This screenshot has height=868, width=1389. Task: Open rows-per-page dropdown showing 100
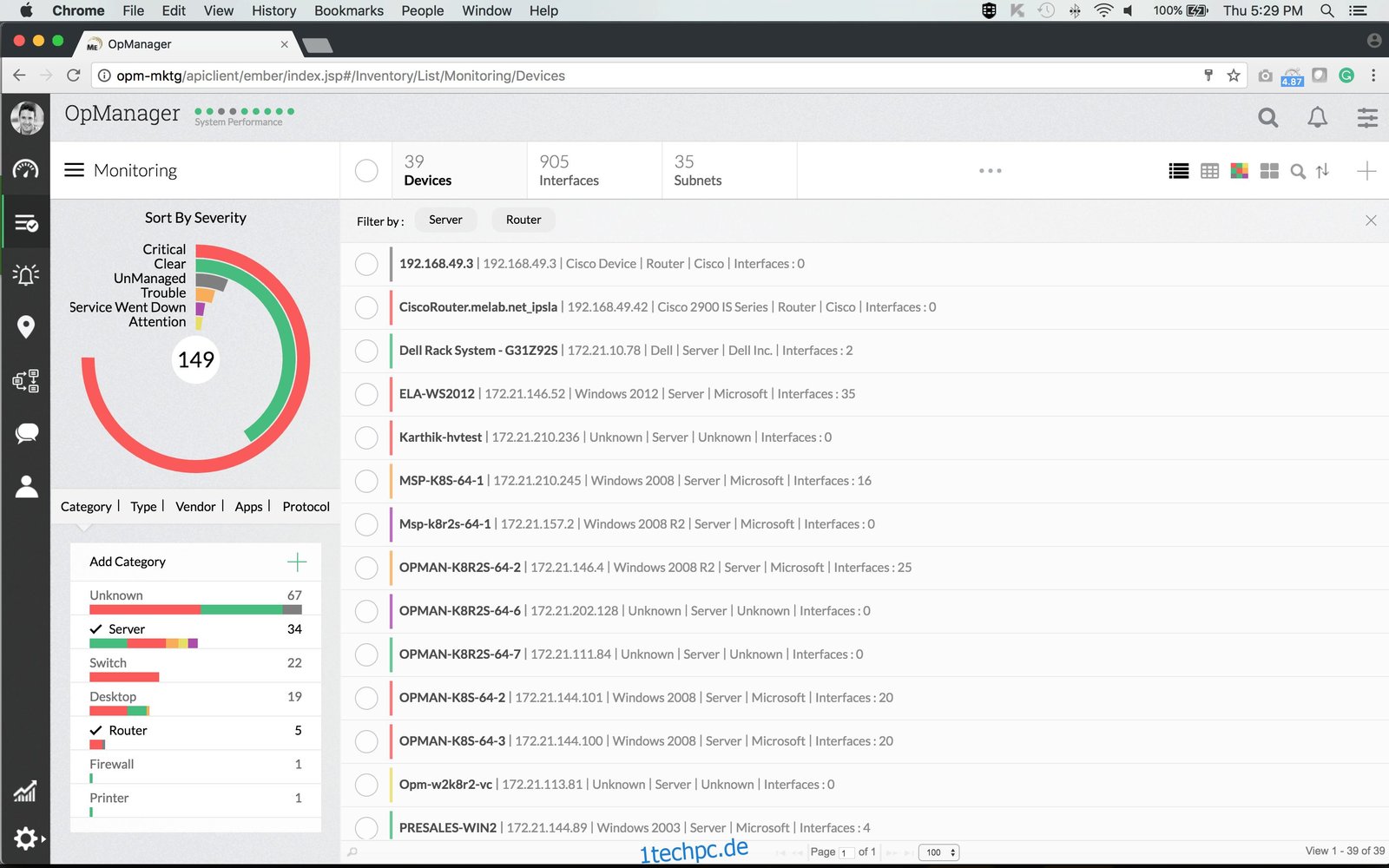coord(938,852)
